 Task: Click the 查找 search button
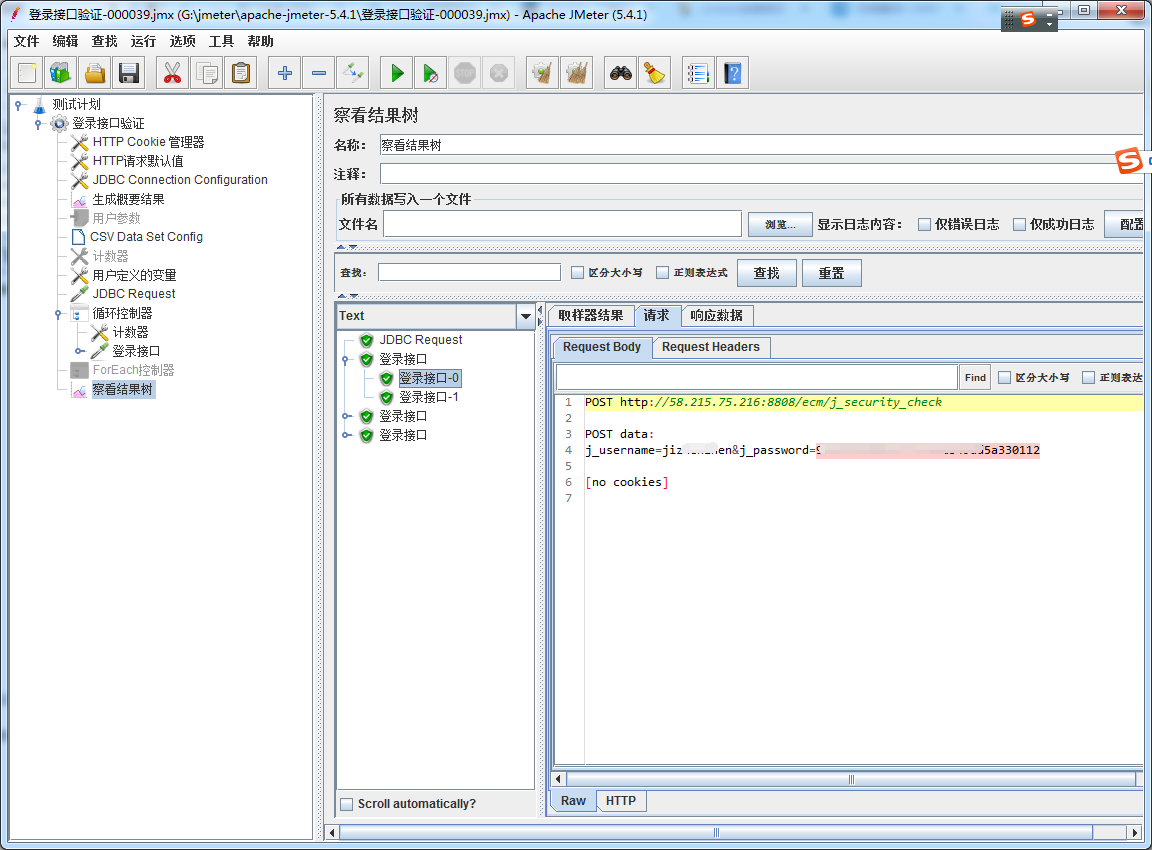pyautogui.click(x=766, y=273)
